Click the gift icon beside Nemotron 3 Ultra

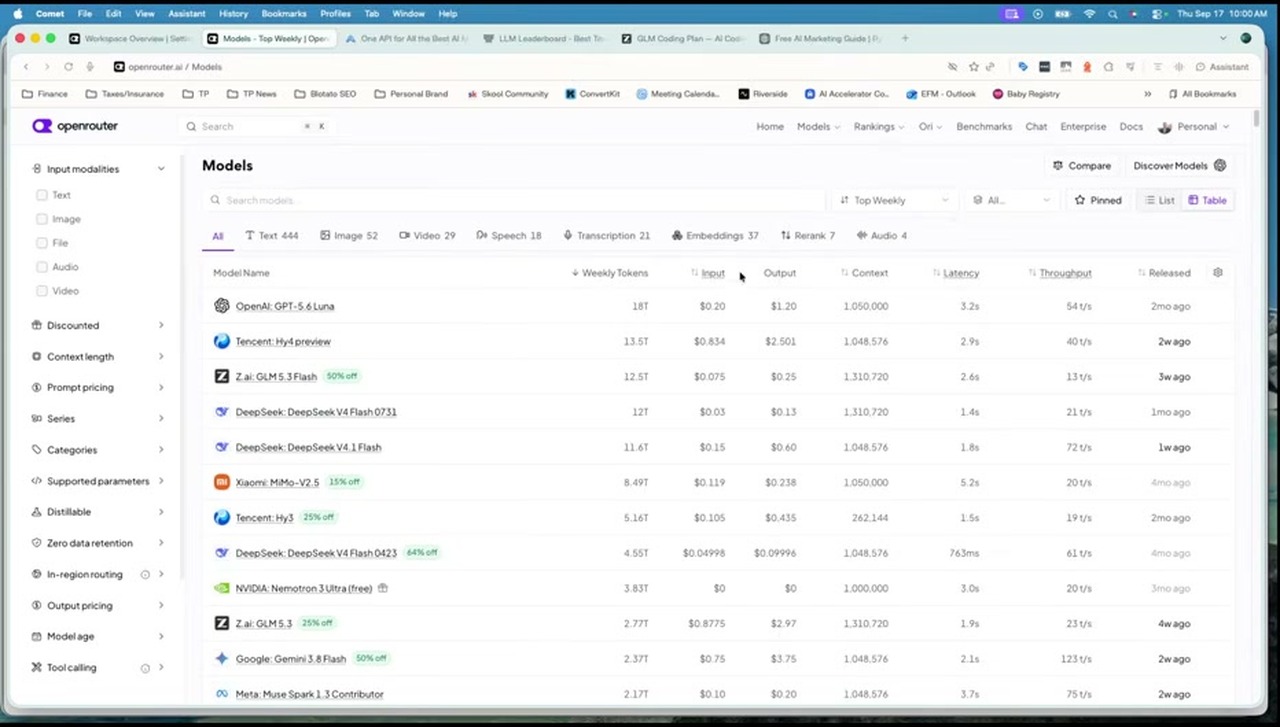383,588
